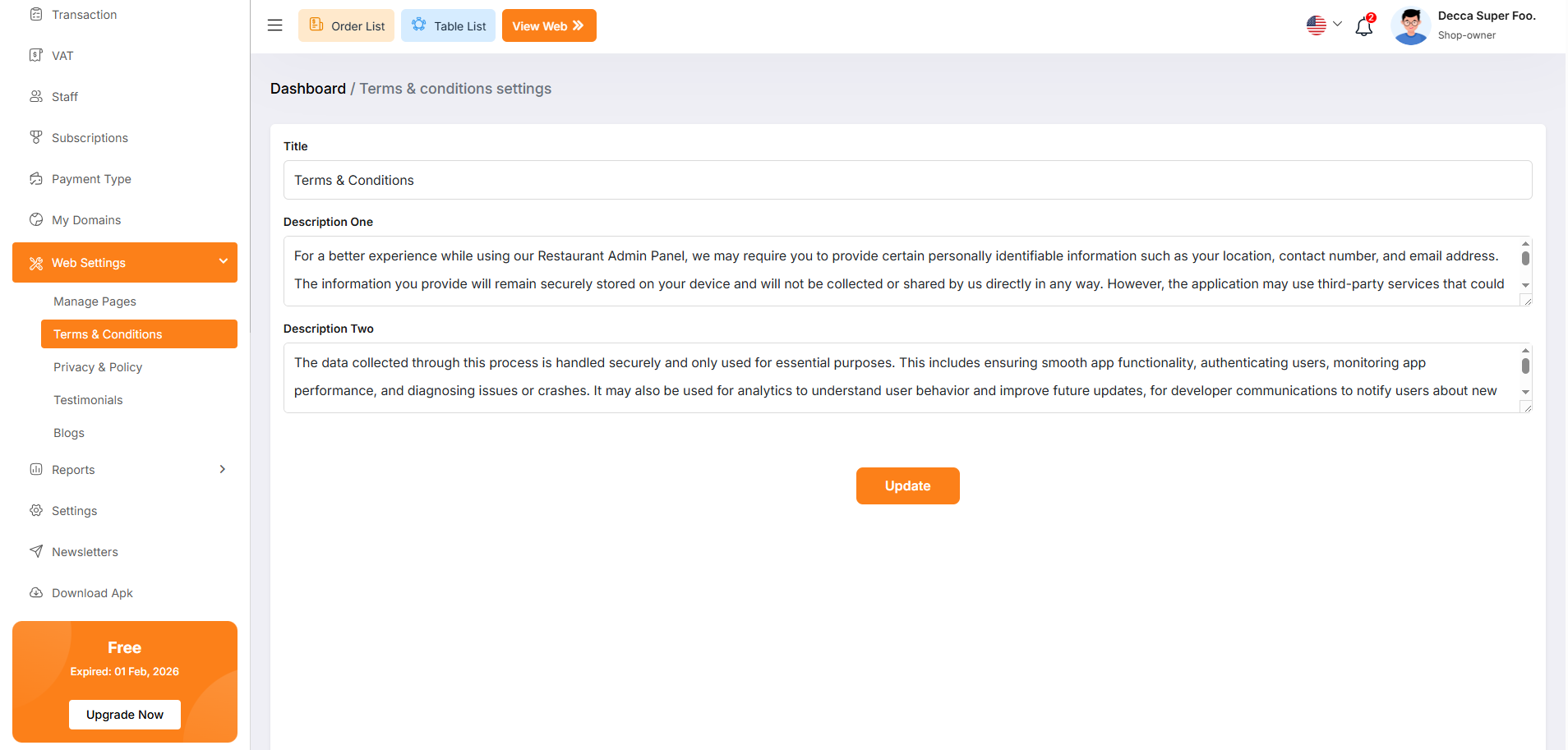
Task: Open Privacy & Policy page
Action: (x=98, y=367)
